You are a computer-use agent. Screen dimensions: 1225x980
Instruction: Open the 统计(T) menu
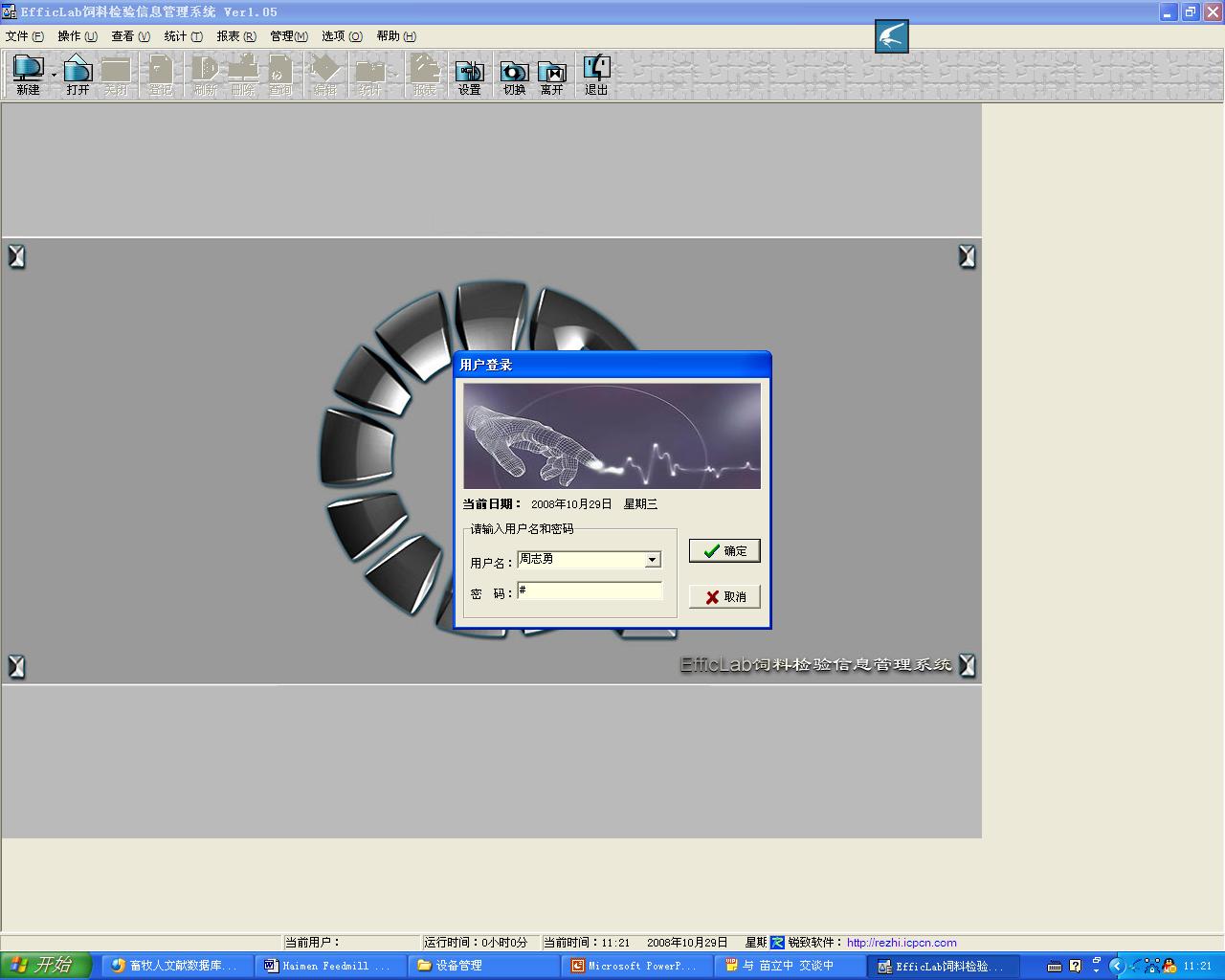(183, 36)
